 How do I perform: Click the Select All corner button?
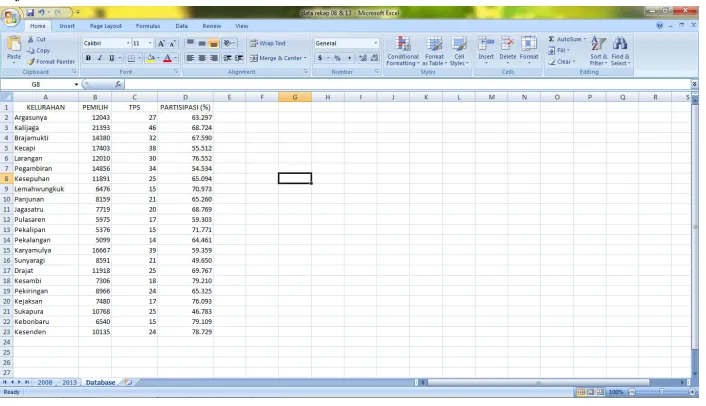pos(6,97)
